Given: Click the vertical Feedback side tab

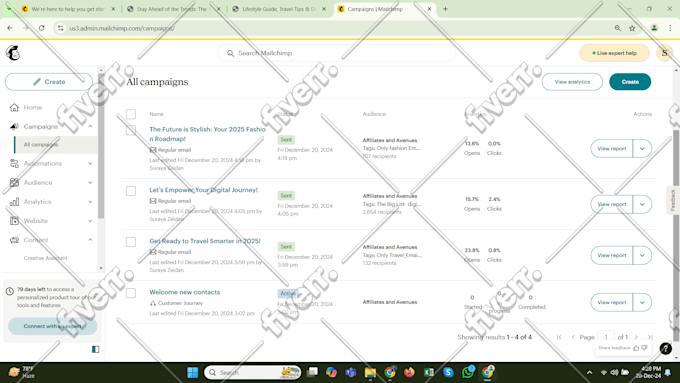Looking at the screenshot, I should [673, 200].
